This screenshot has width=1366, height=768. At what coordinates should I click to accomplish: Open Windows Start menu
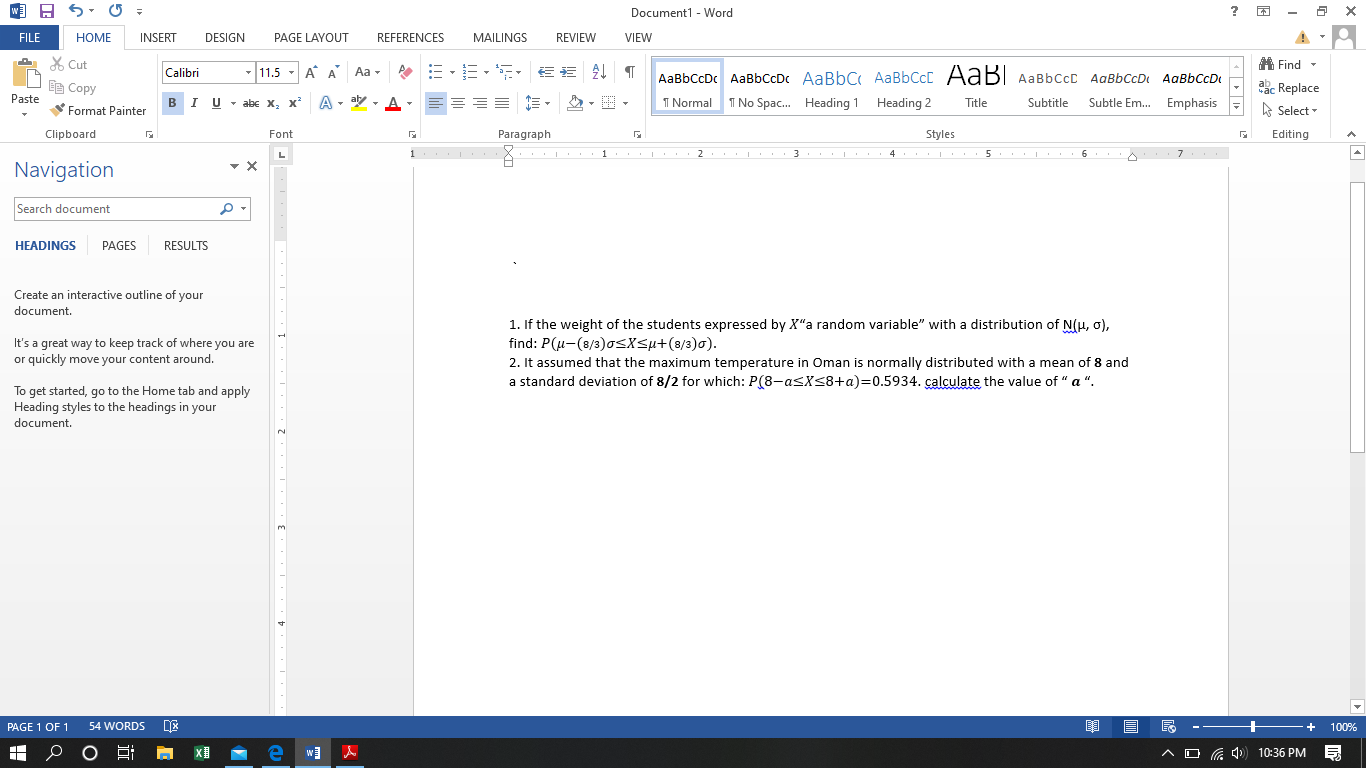[x=18, y=752]
